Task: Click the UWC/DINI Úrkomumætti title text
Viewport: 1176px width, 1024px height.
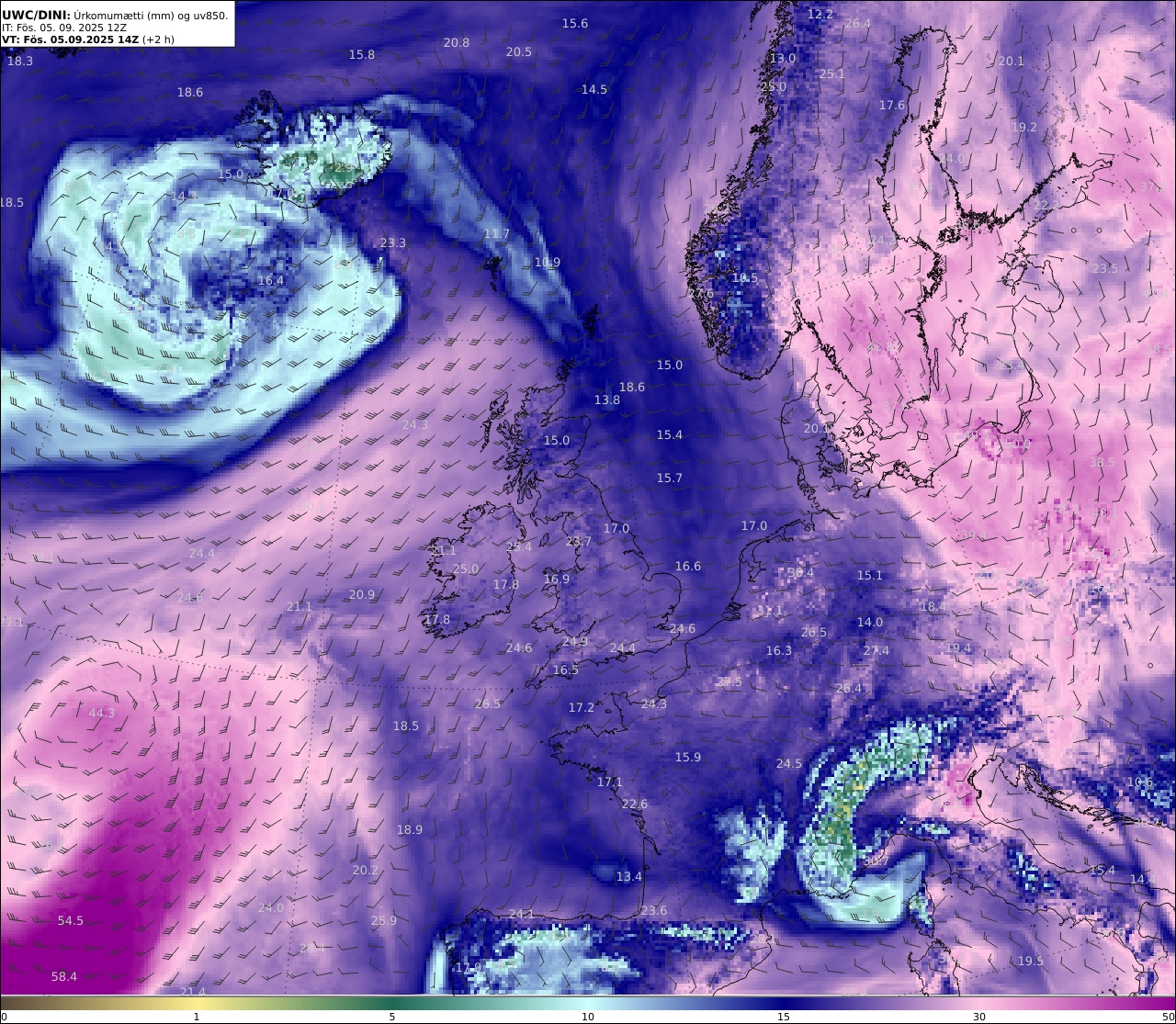Action: click(x=115, y=15)
